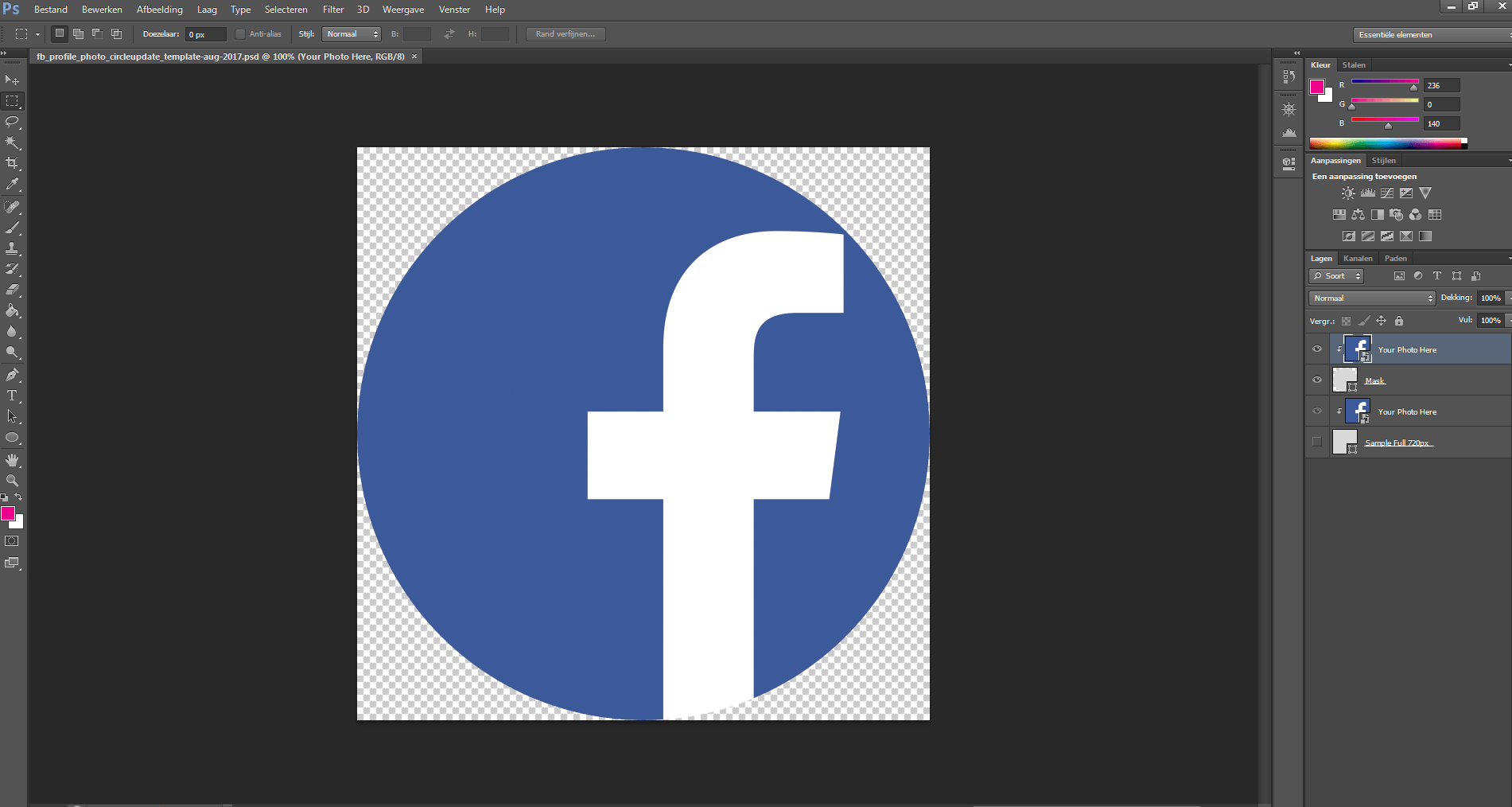Hide the highlighted Your Photo Here layer

(1317, 349)
